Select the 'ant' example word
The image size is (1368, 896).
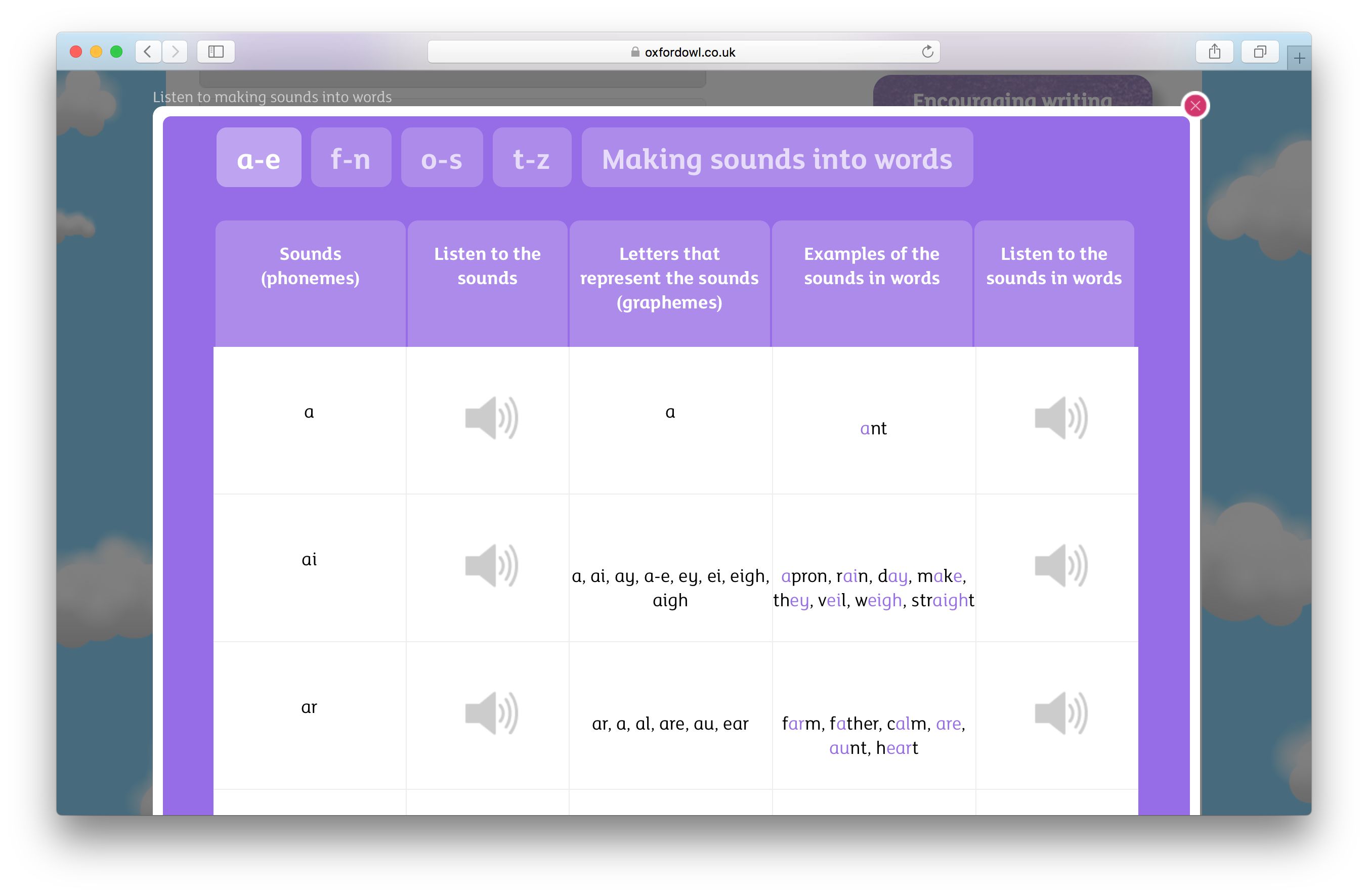tap(873, 428)
